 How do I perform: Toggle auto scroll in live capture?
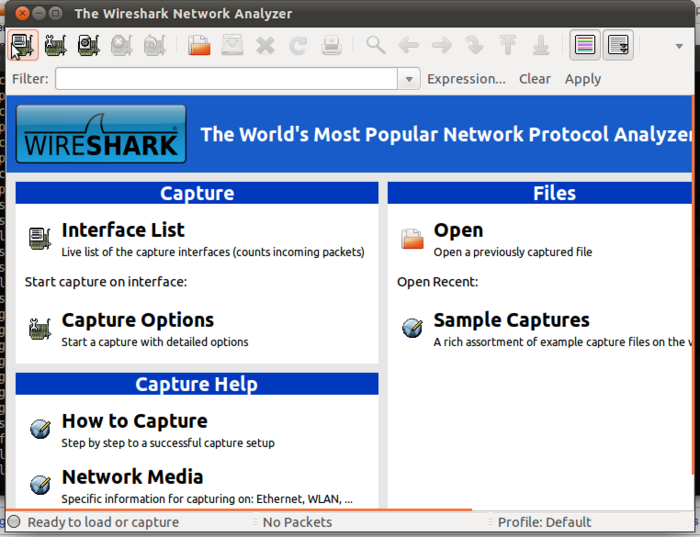coord(618,45)
